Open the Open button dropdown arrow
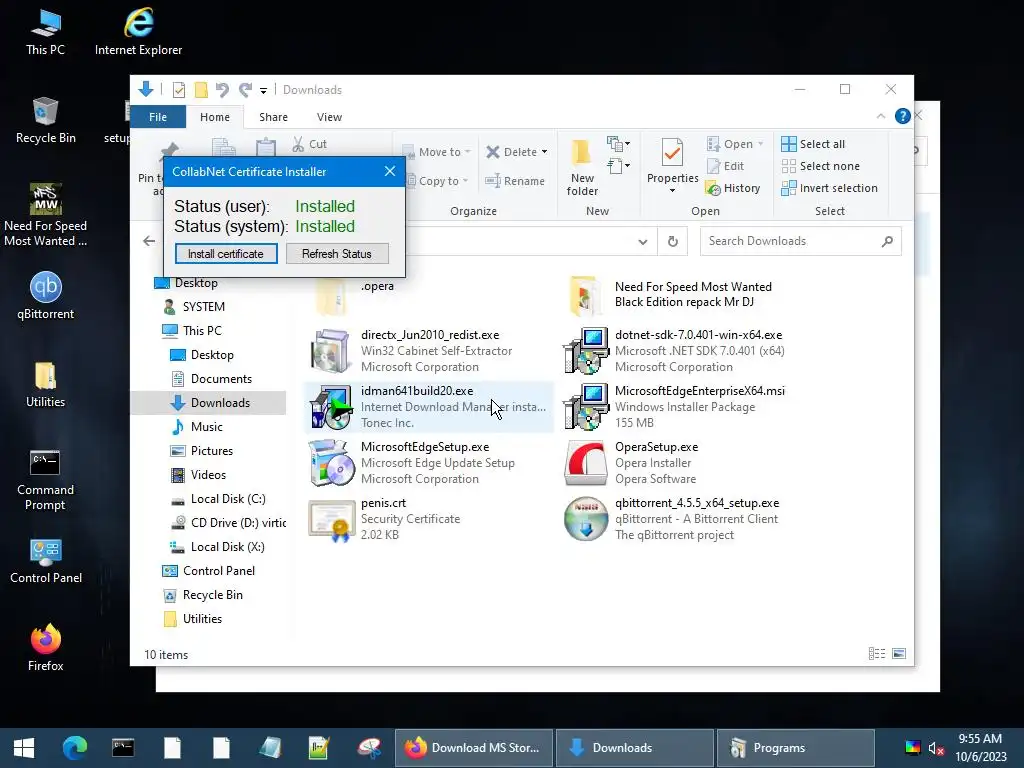This screenshot has width=1024, height=768. tap(761, 144)
